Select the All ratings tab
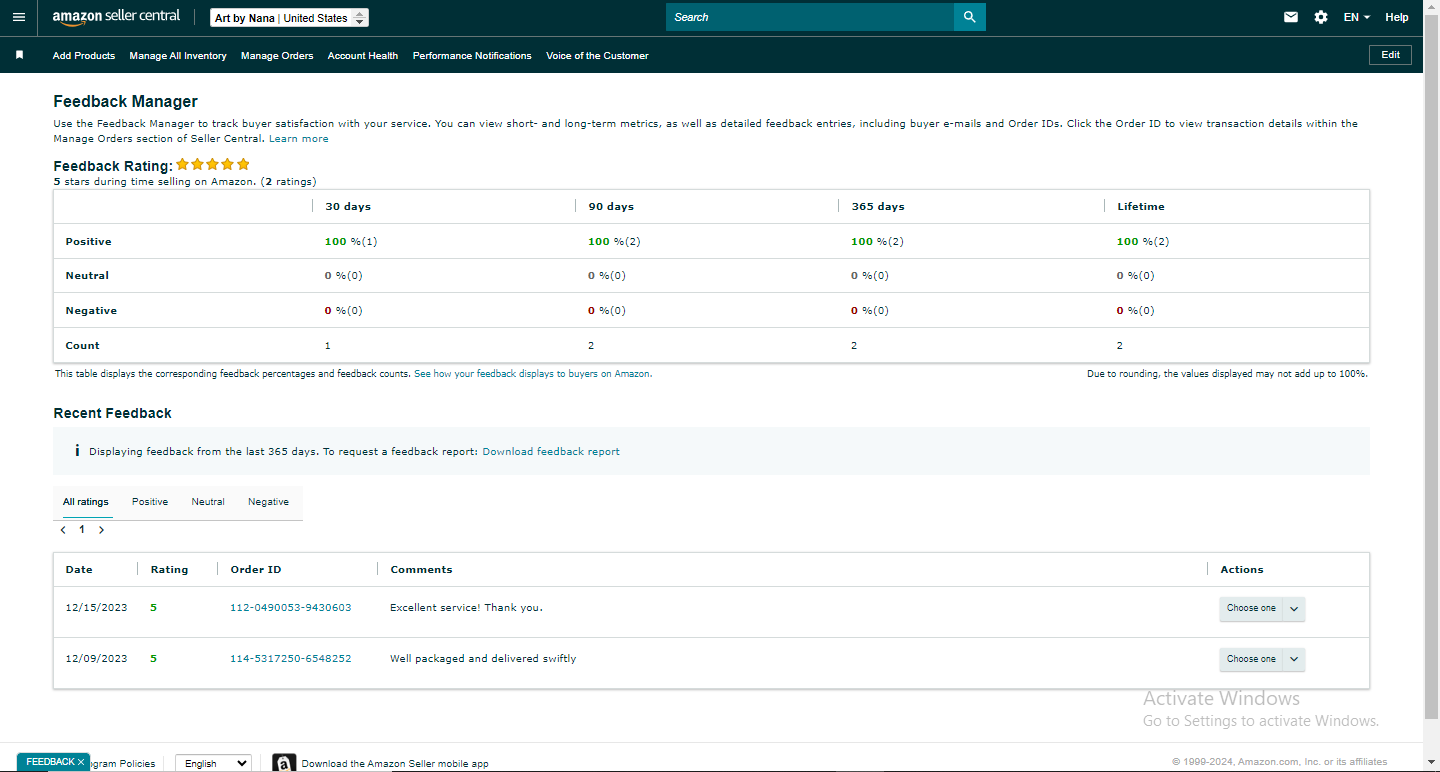The image size is (1440, 772). tap(86, 502)
